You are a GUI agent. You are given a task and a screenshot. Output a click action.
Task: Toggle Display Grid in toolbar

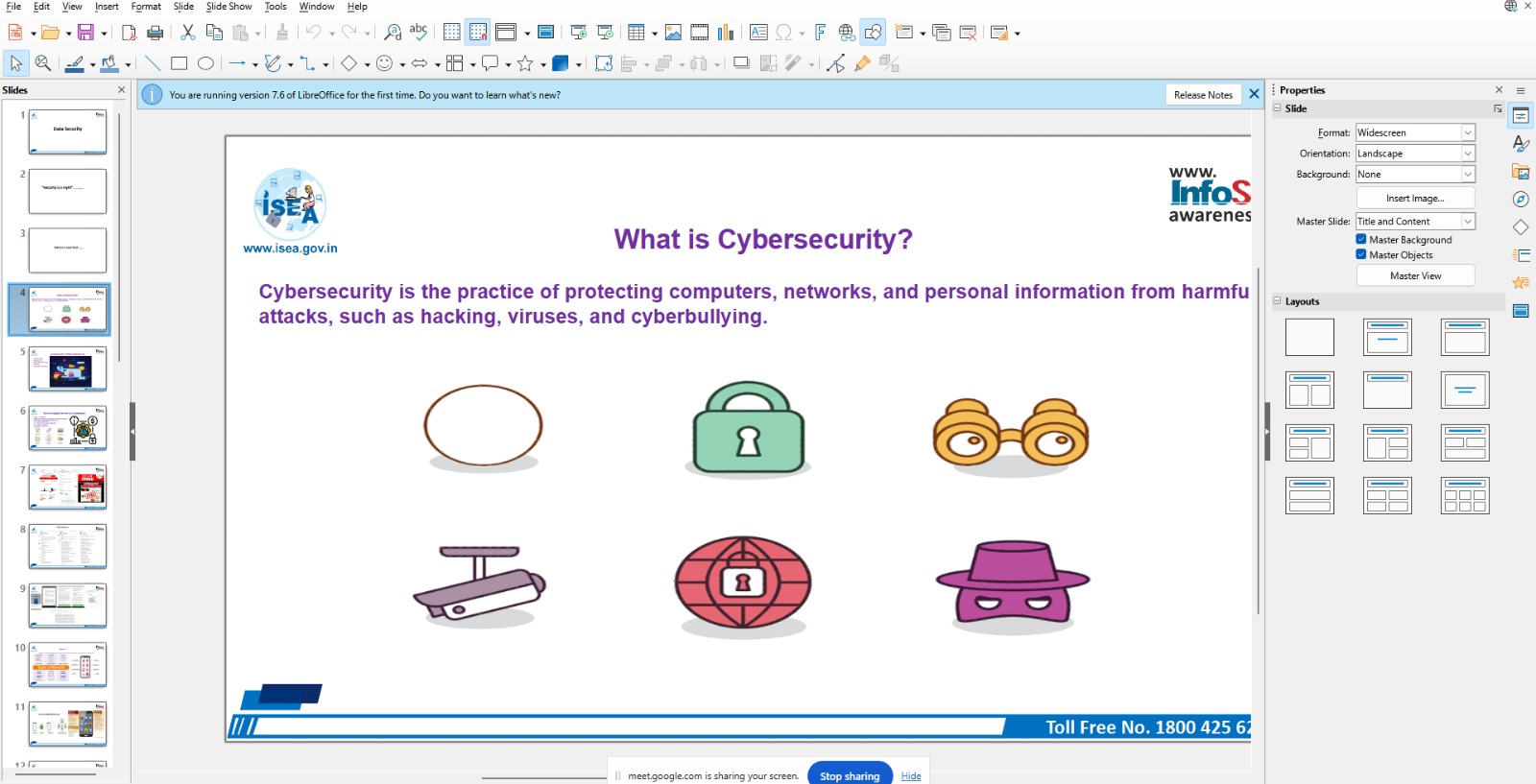click(451, 33)
